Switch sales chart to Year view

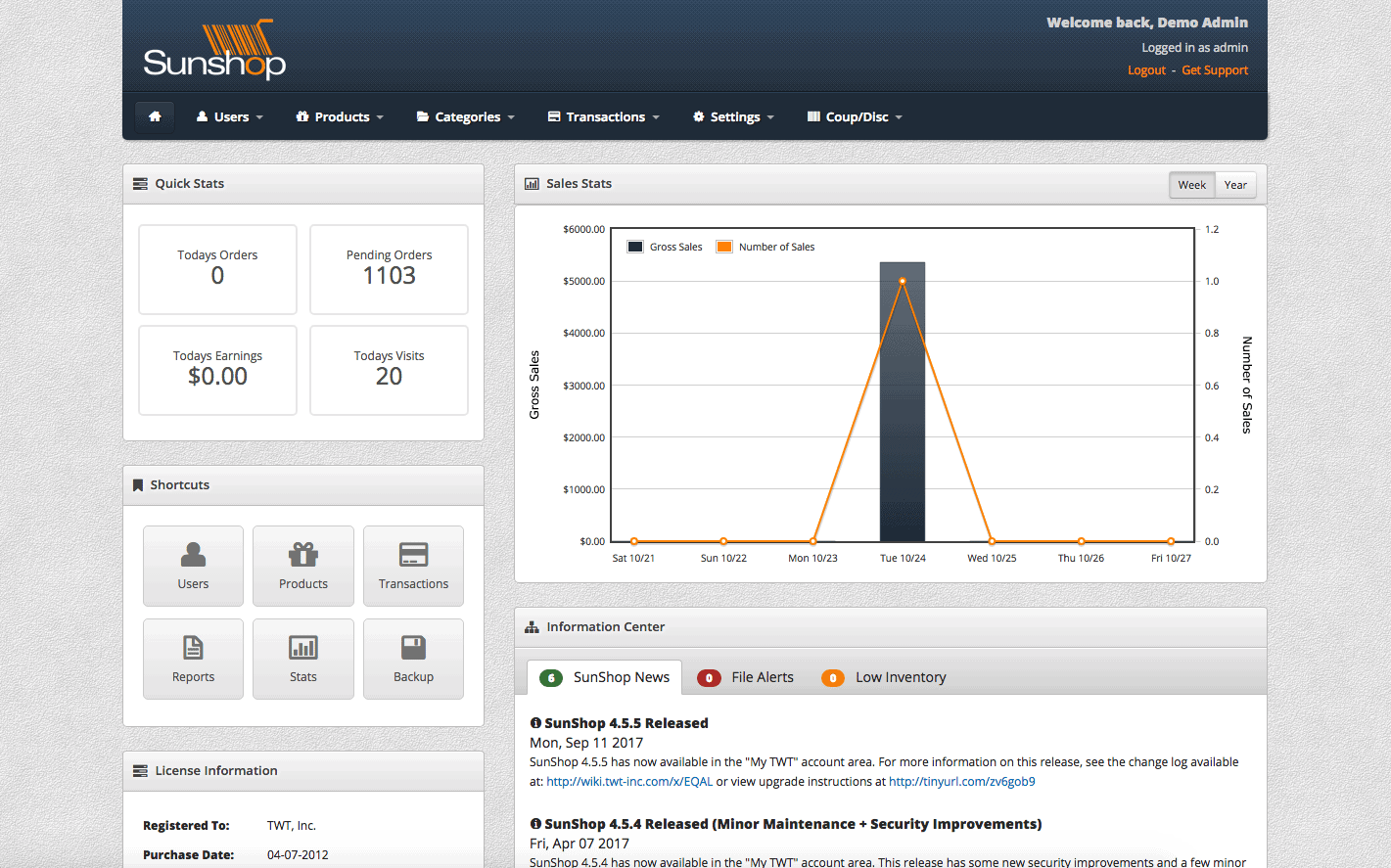pyautogui.click(x=1235, y=185)
